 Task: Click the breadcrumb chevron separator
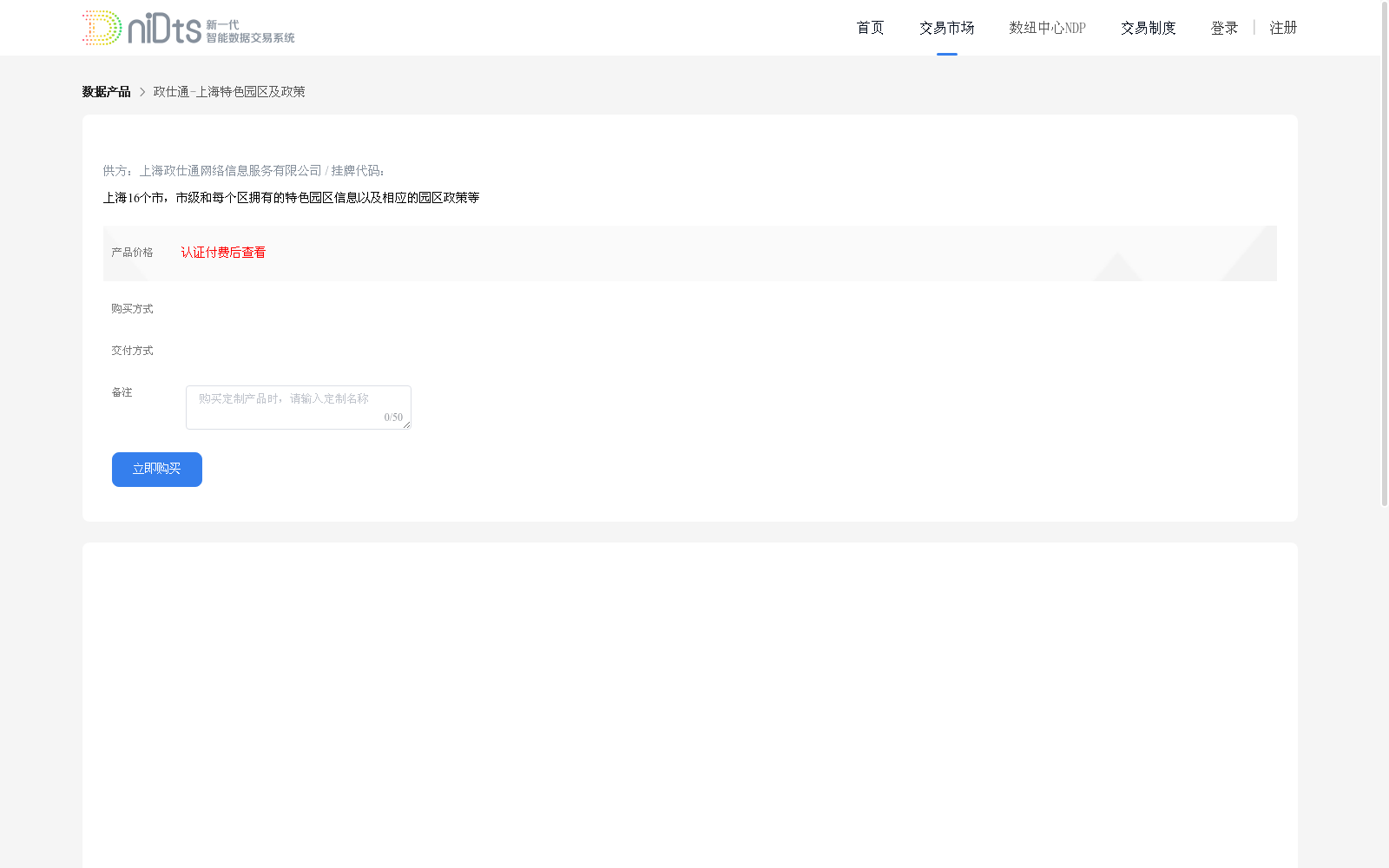[142, 92]
